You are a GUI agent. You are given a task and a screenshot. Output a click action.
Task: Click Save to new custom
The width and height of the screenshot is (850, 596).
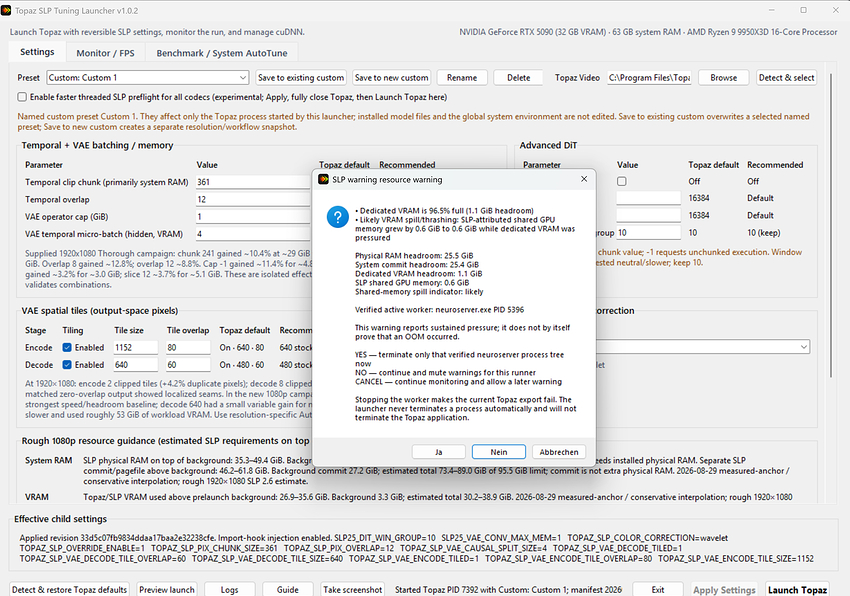(391, 78)
